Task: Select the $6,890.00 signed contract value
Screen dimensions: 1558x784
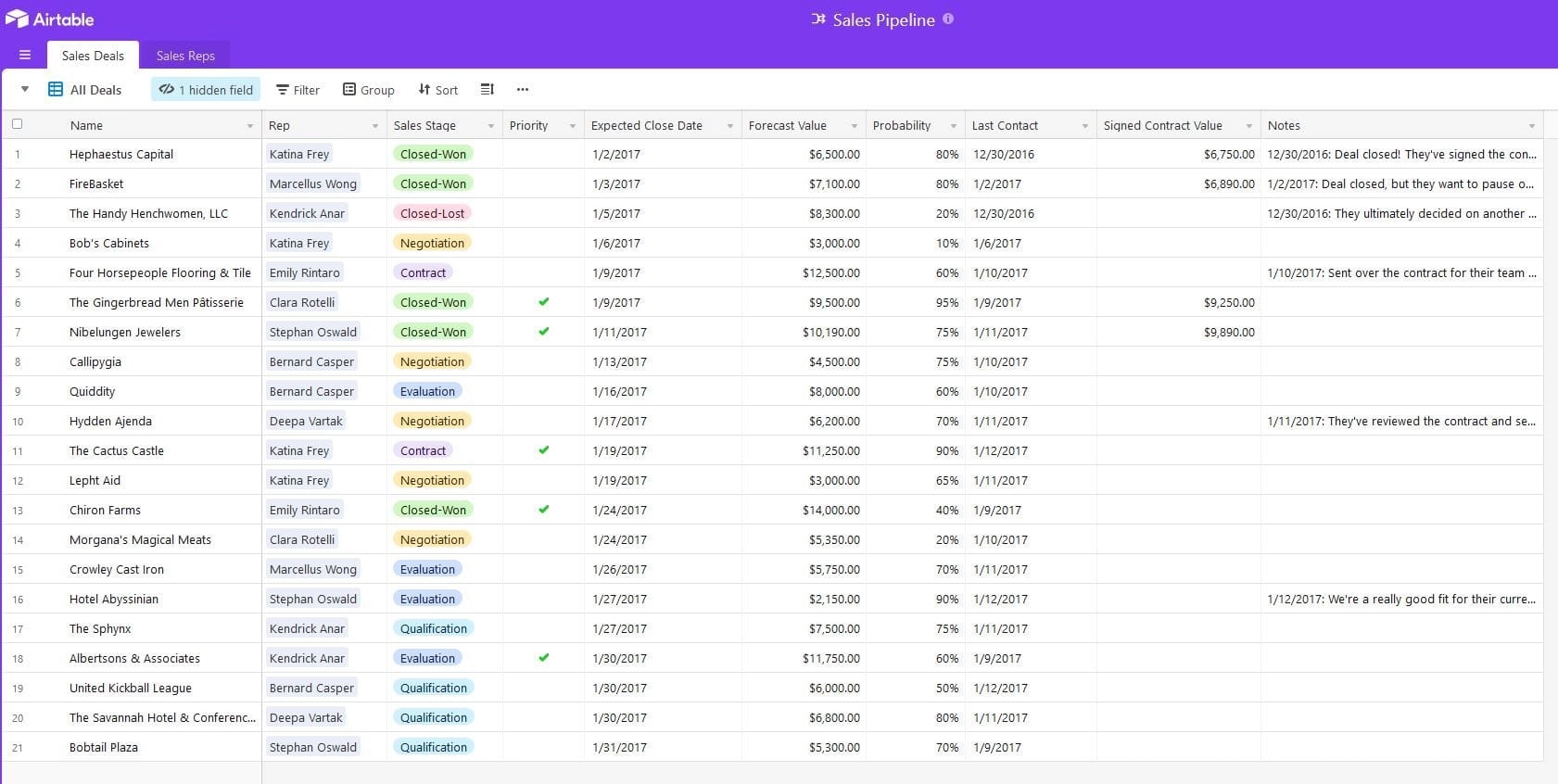Action: (1178, 183)
